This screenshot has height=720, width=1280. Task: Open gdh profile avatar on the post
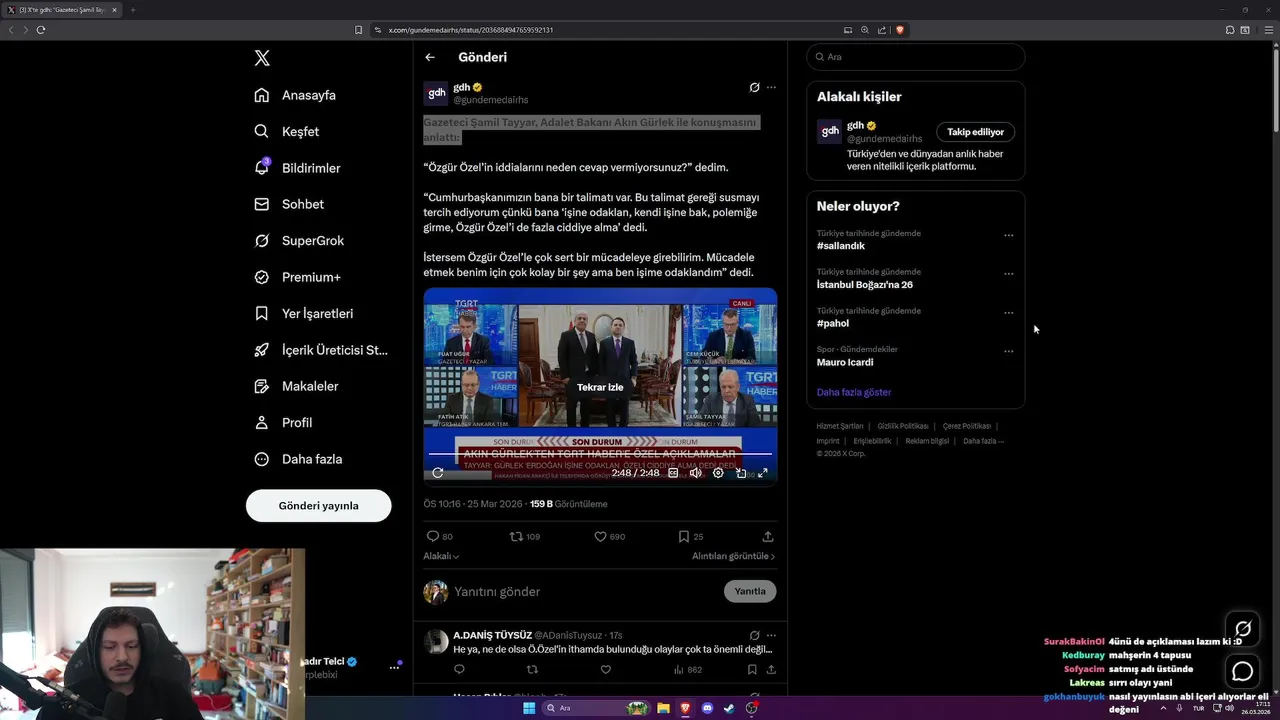(x=436, y=93)
